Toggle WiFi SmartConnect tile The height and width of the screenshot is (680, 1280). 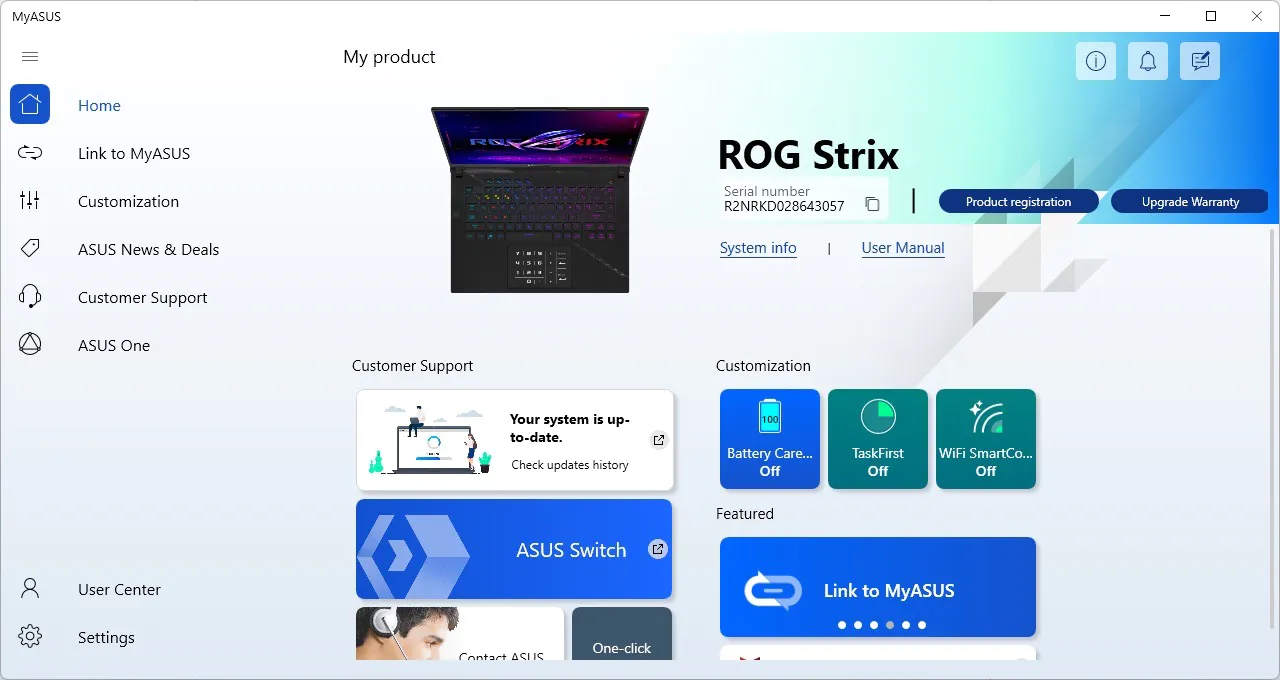coord(986,439)
